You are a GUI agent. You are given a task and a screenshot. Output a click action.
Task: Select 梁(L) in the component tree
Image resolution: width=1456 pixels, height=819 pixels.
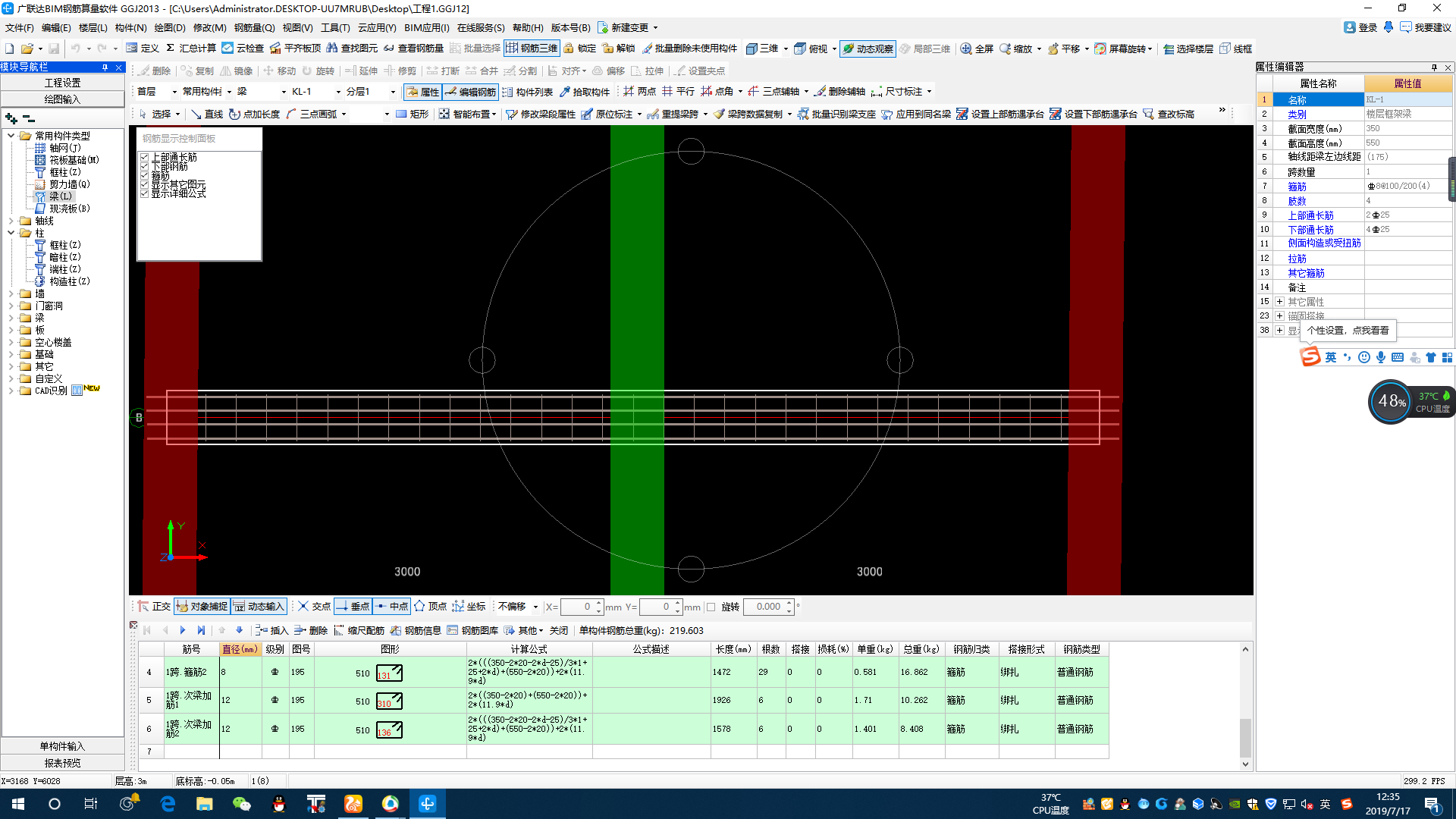coord(61,196)
